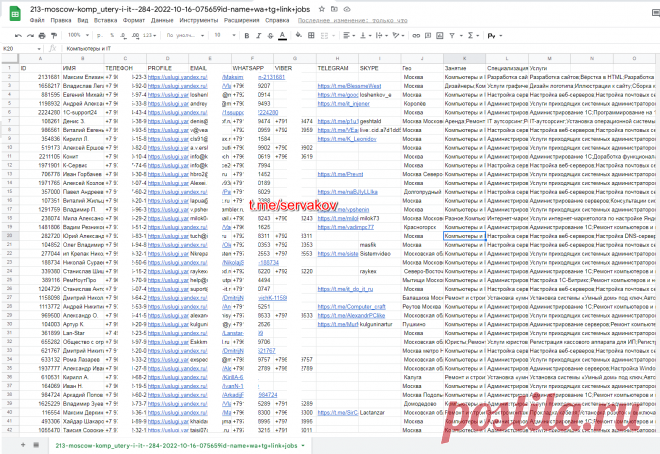Open the fill color picker

coord(298,36)
